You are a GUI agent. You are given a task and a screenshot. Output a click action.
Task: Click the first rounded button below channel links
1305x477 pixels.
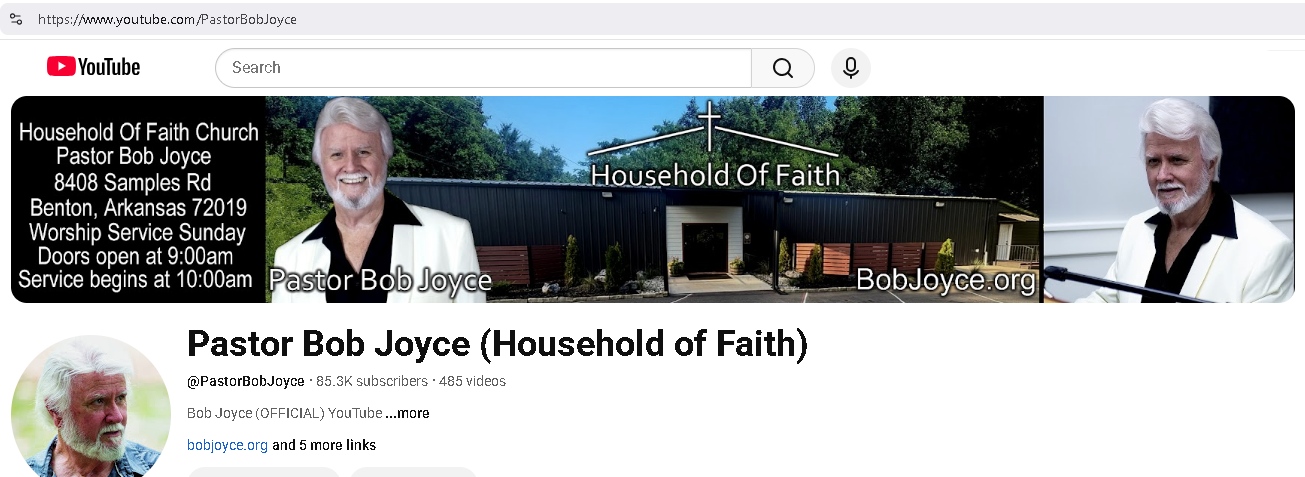coord(264,472)
